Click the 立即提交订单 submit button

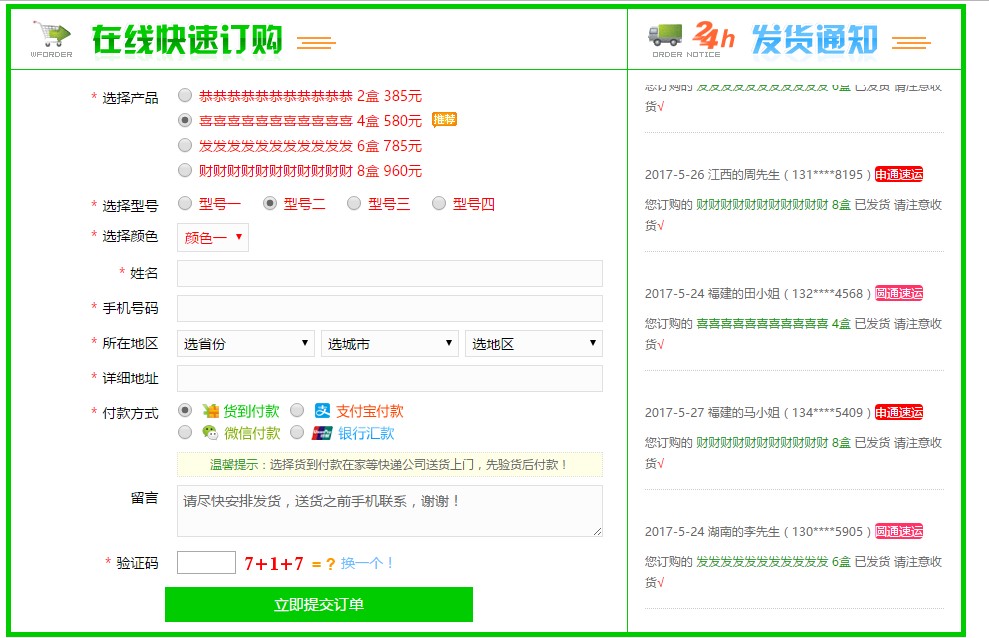(319, 605)
